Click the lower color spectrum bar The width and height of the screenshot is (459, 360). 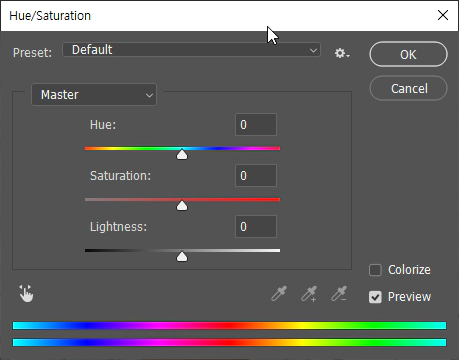coord(229,342)
